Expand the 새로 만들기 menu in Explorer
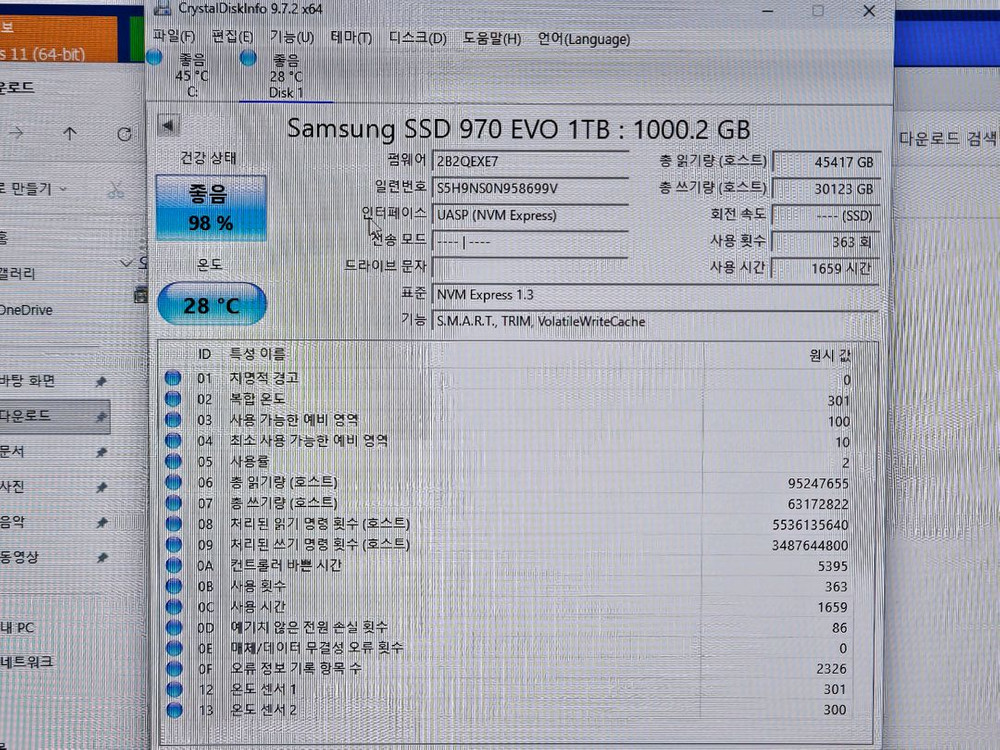 coord(35,188)
